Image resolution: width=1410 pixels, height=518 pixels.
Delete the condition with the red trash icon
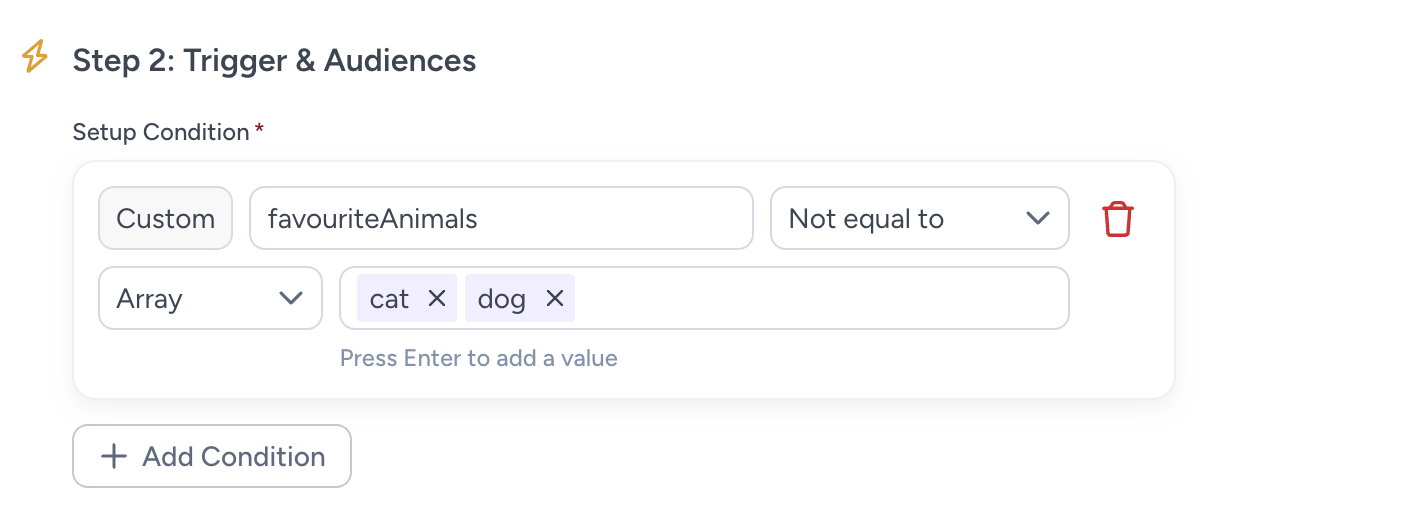pos(1117,218)
